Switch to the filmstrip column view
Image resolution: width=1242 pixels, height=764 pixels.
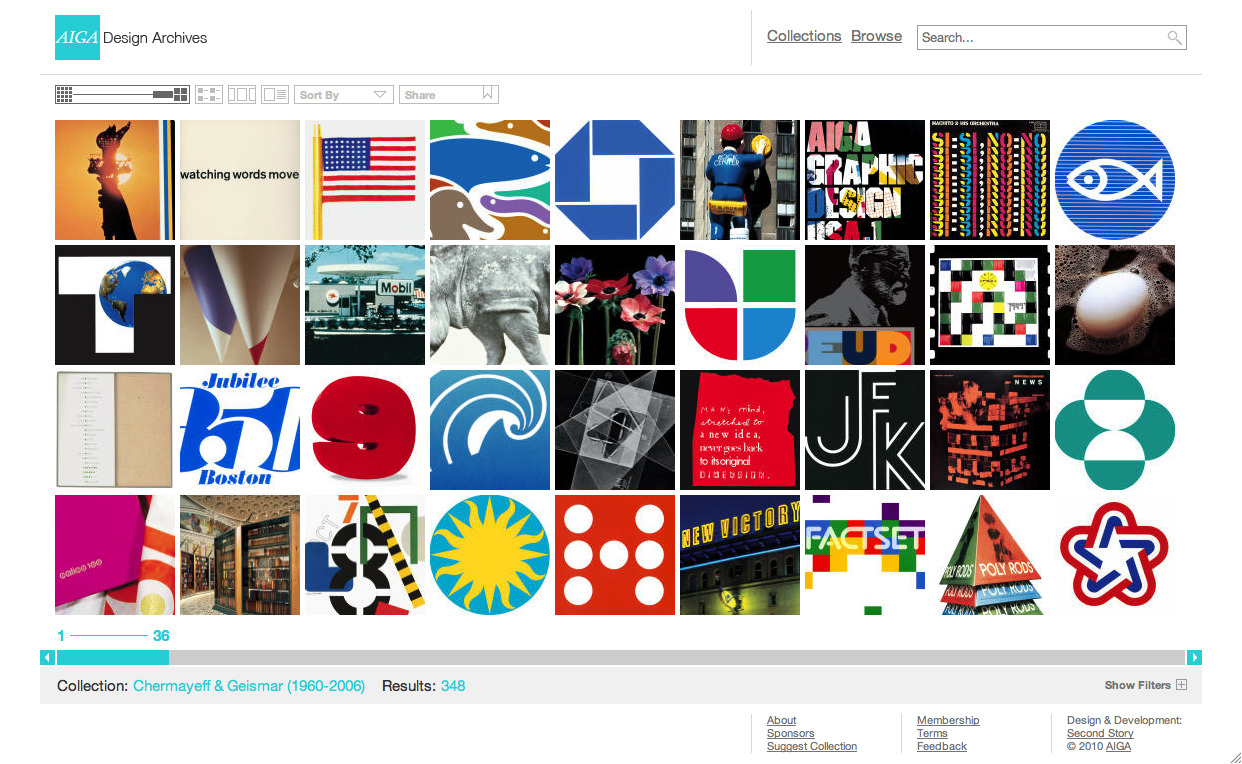click(x=242, y=94)
